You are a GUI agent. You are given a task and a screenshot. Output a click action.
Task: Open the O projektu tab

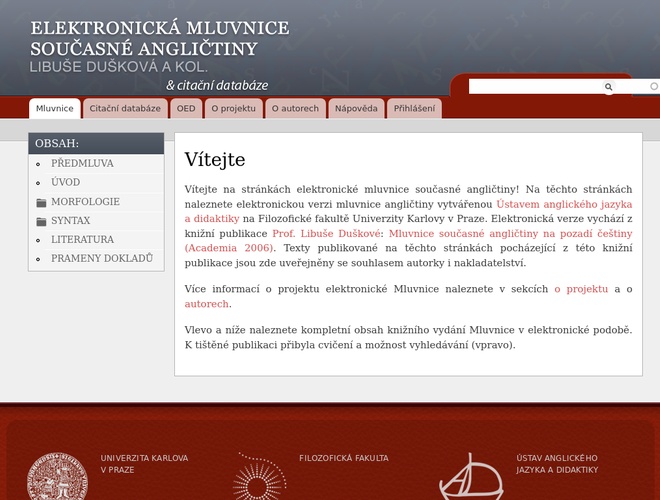(233, 108)
